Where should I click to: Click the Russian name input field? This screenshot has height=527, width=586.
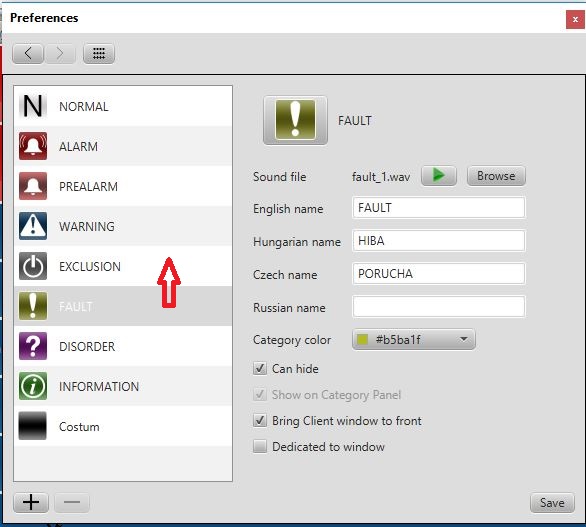click(439, 306)
